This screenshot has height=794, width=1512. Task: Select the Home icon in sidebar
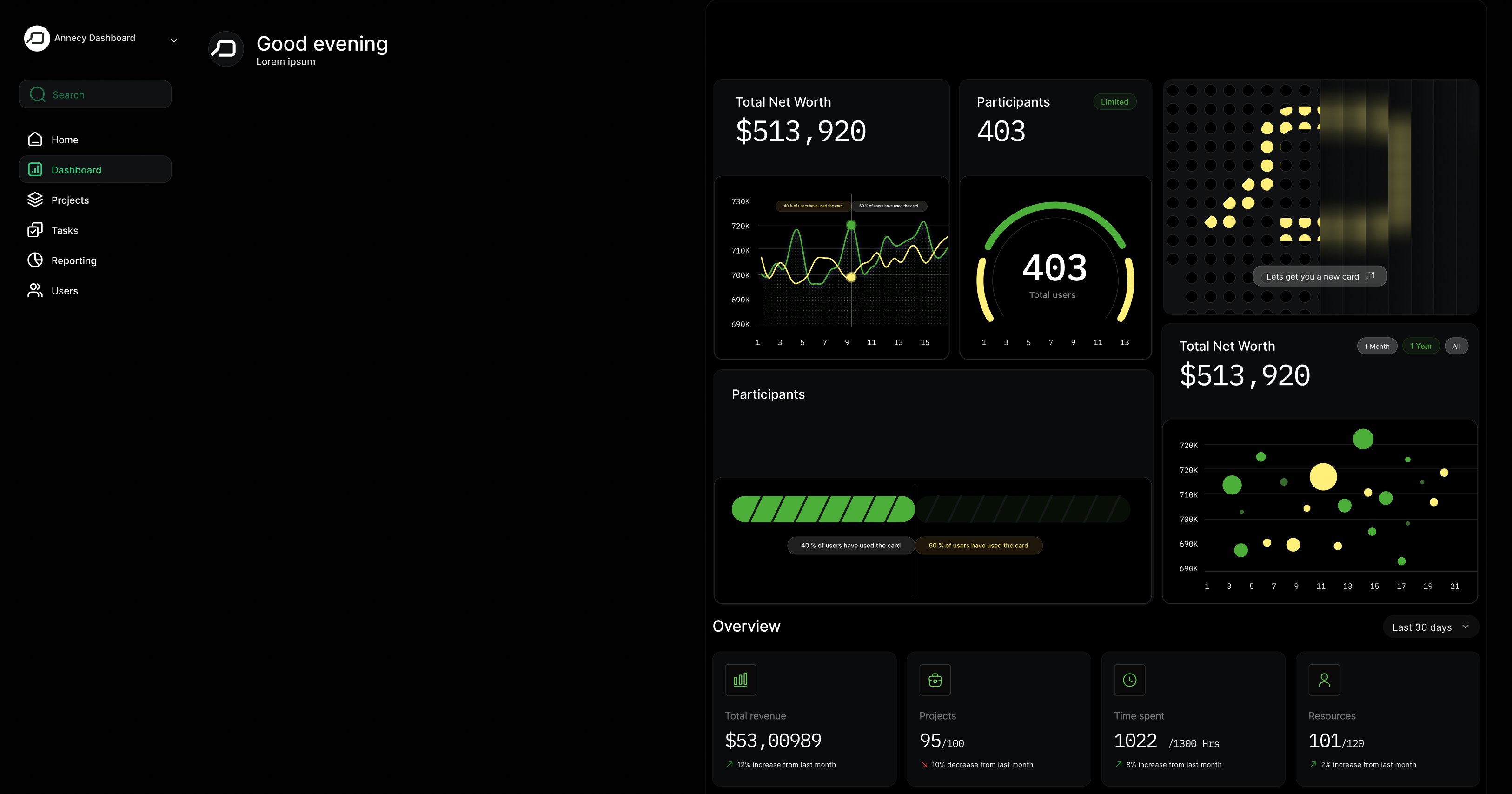(x=35, y=140)
